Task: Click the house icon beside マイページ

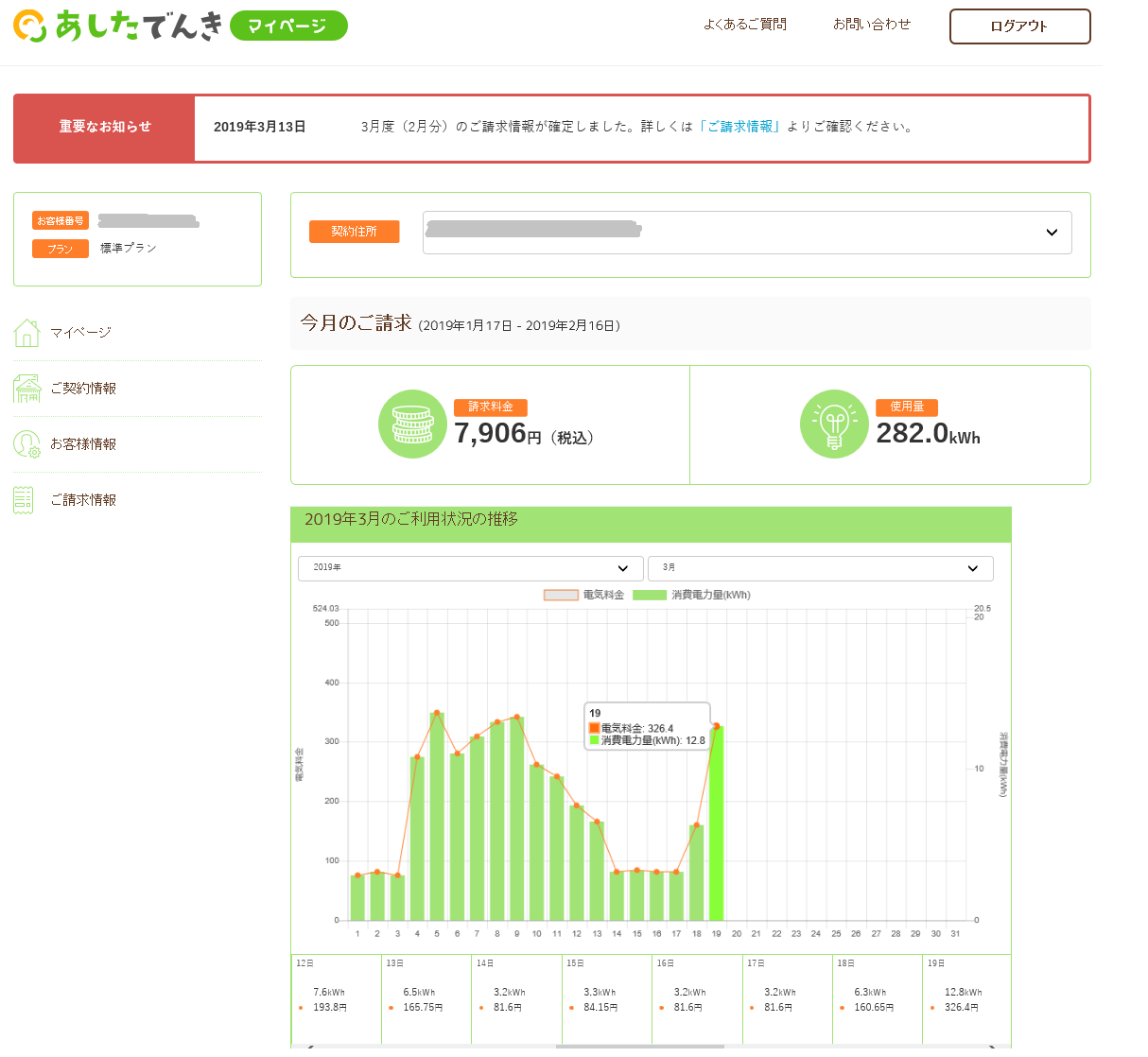Action: tap(26, 333)
